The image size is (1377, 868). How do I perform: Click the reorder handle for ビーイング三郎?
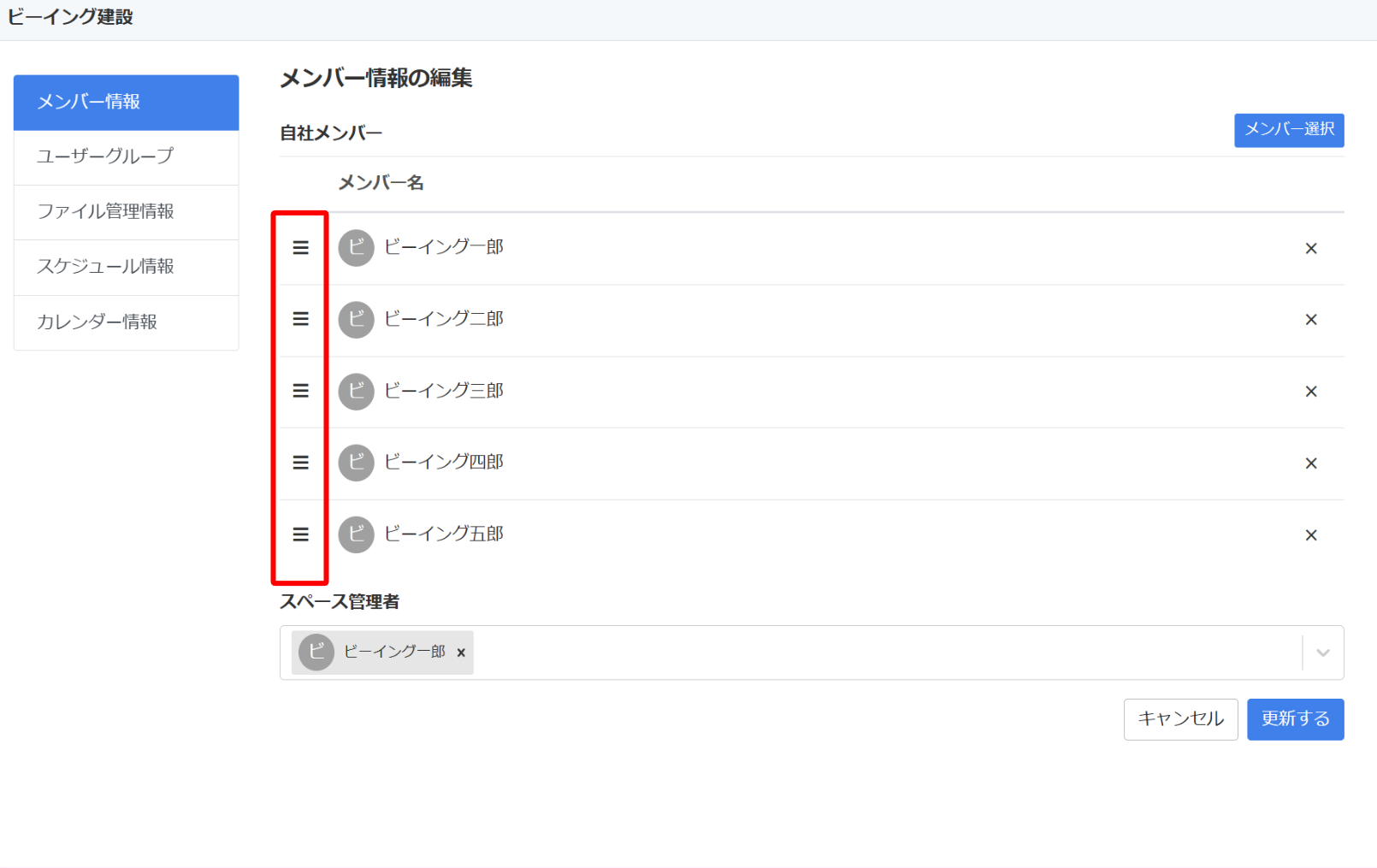pyautogui.click(x=300, y=391)
